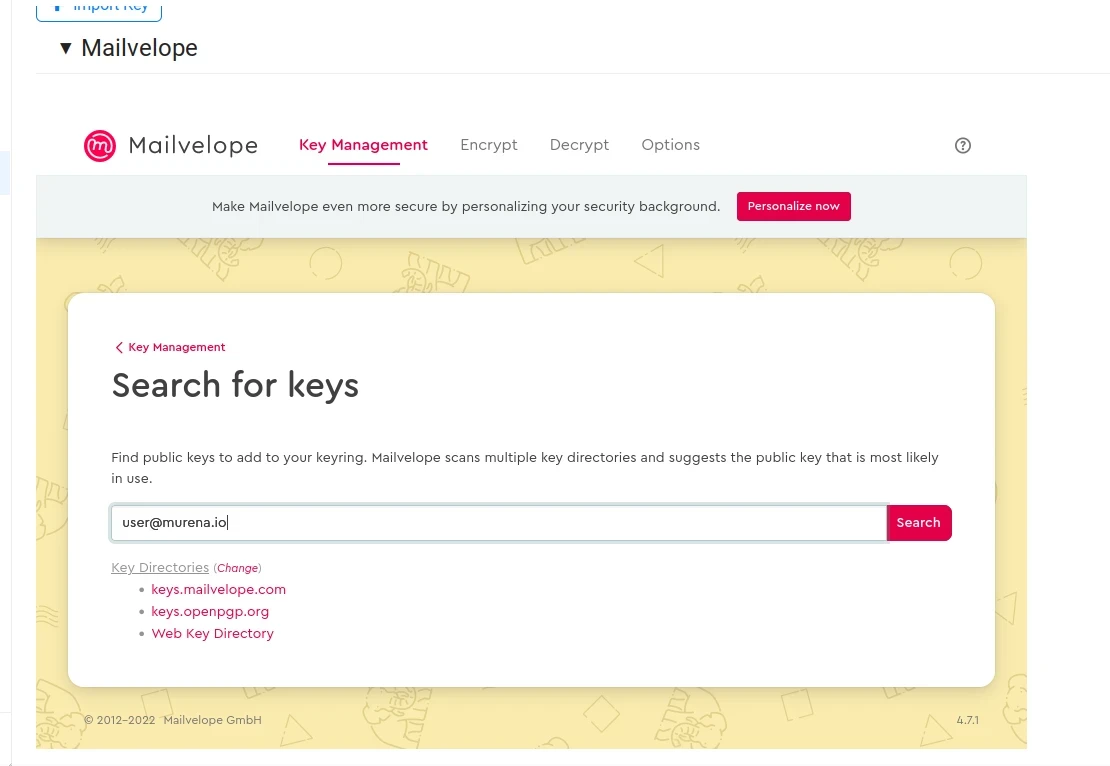Open the help question mark icon
The height and width of the screenshot is (766, 1110).
tap(963, 146)
